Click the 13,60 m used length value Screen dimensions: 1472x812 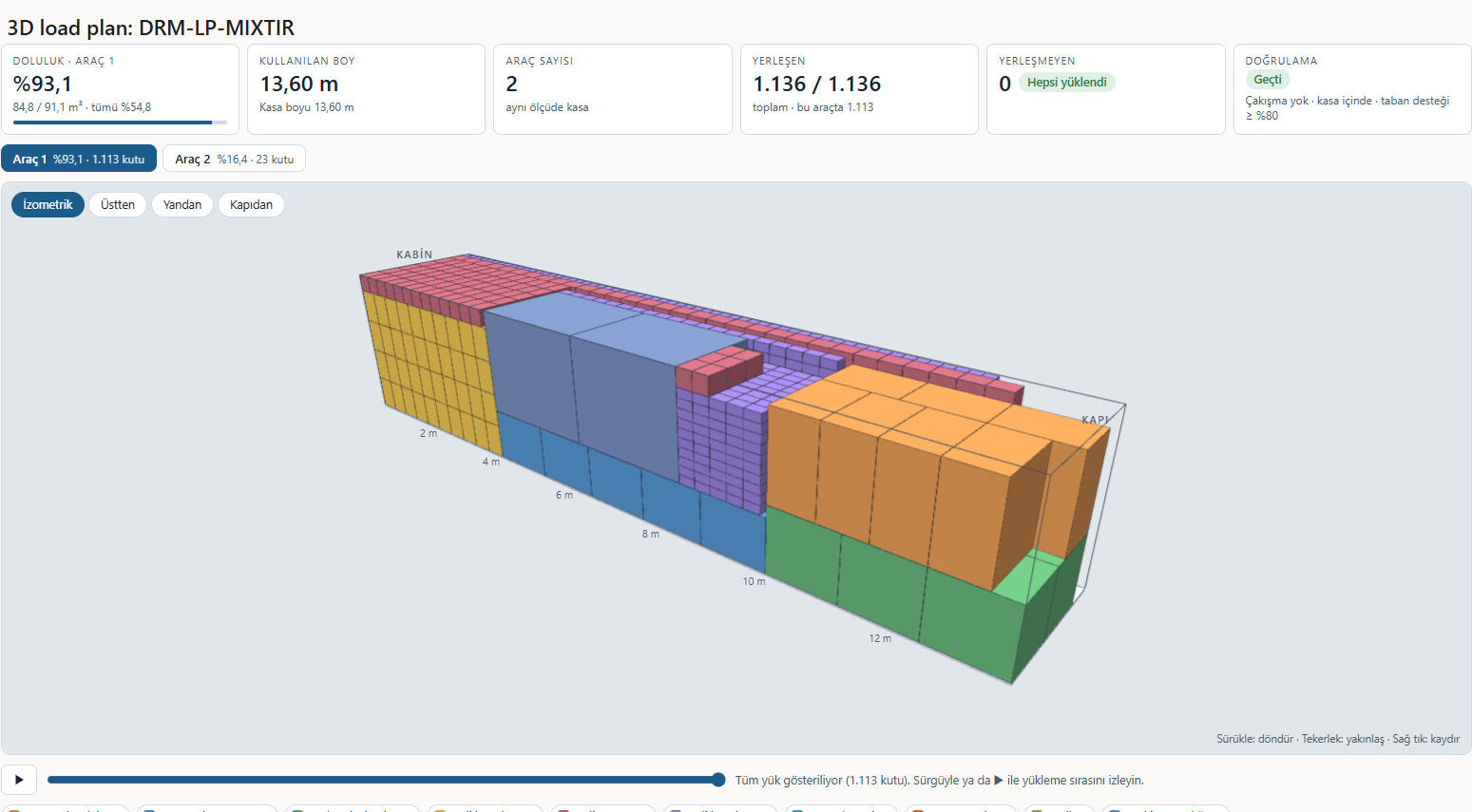coord(299,84)
